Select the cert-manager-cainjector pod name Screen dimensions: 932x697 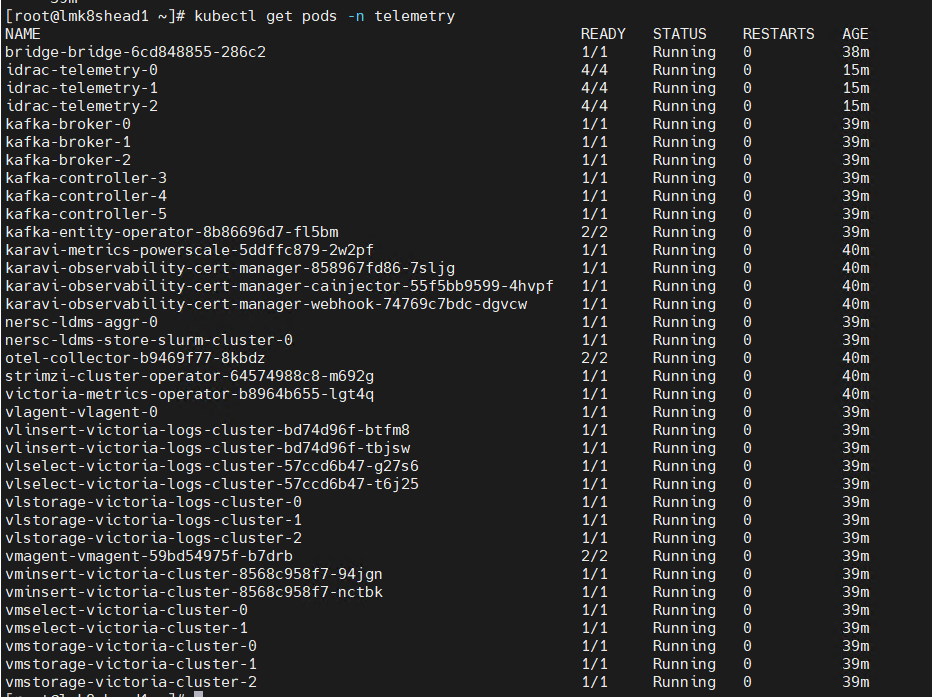[279, 286]
